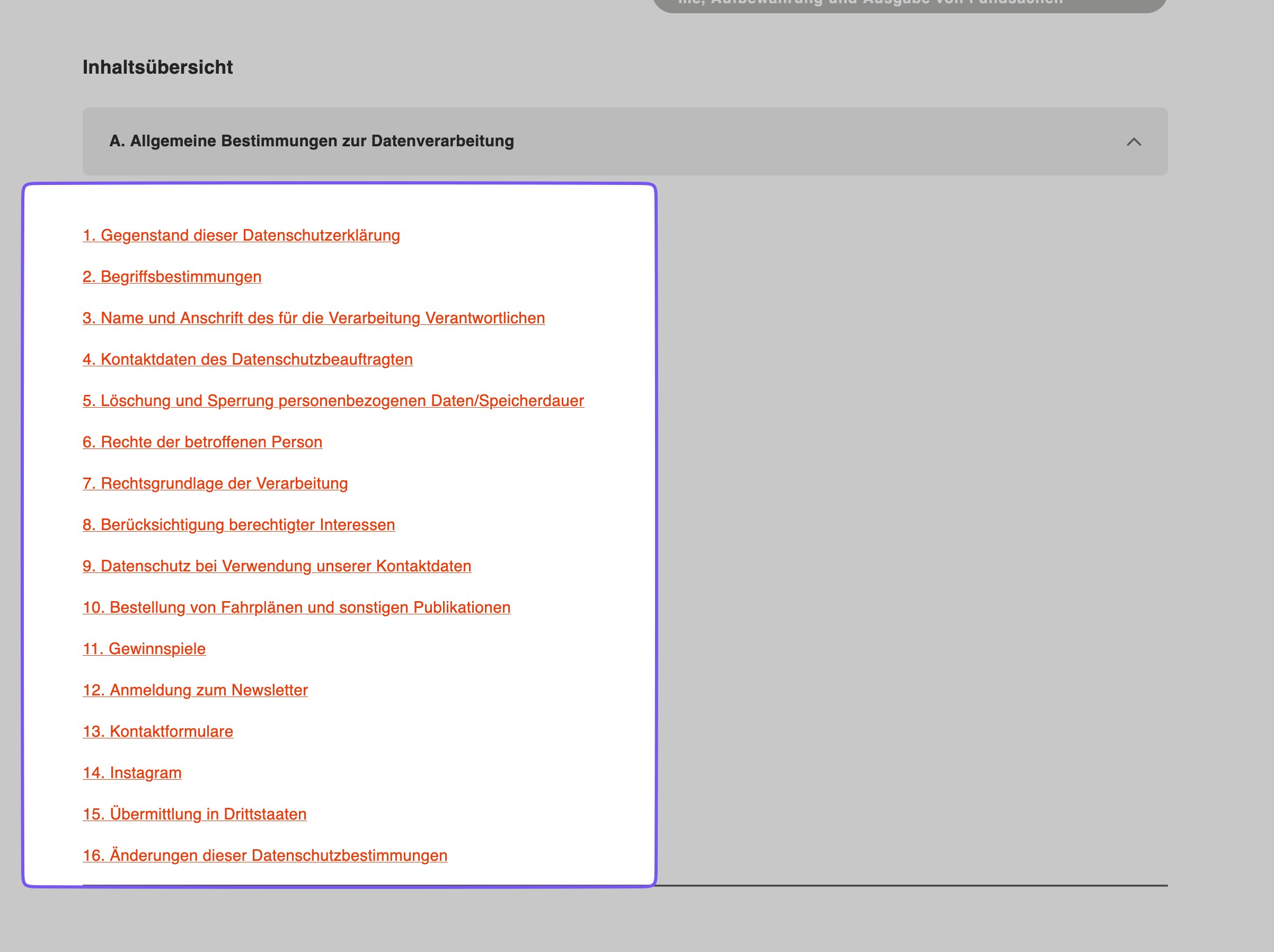Open Löschung und Sperrung Speicherdauer link
The height and width of the screenshot is (952, 1274).
(x=333, y=401)
